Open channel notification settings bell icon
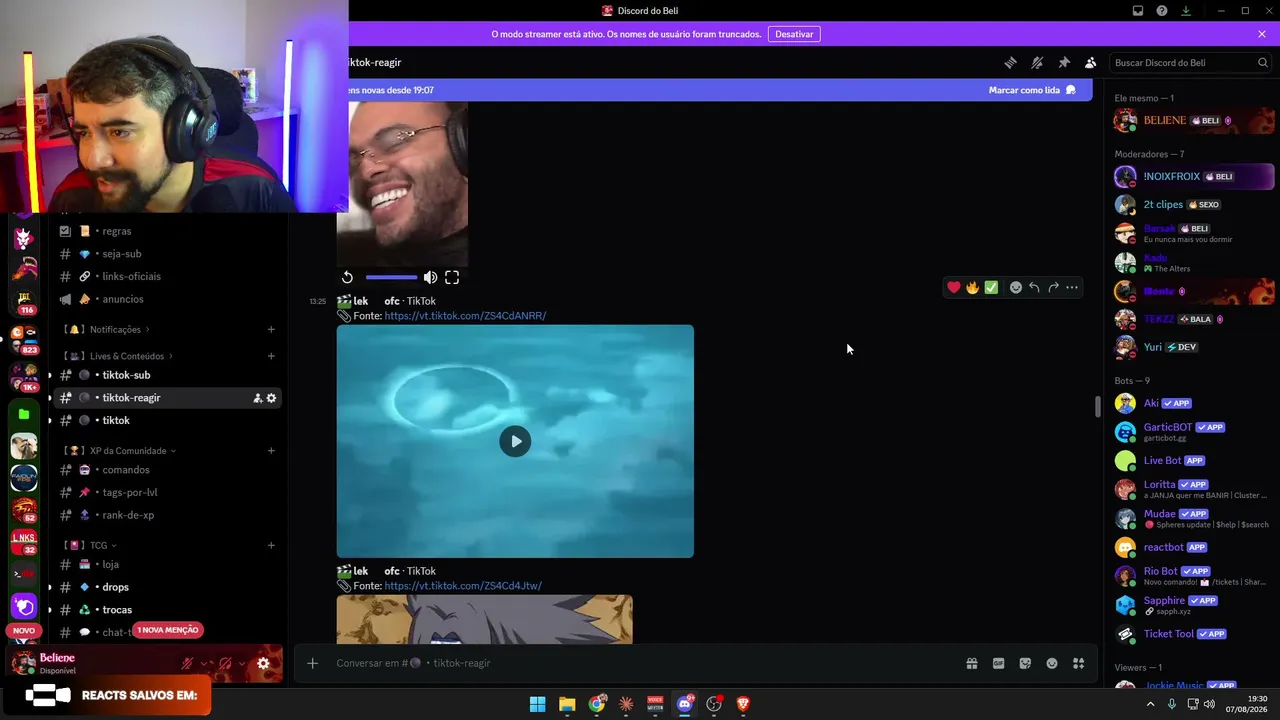Image resolution: width=1280 pixels, height=720 pixels. click(1037, 62)
